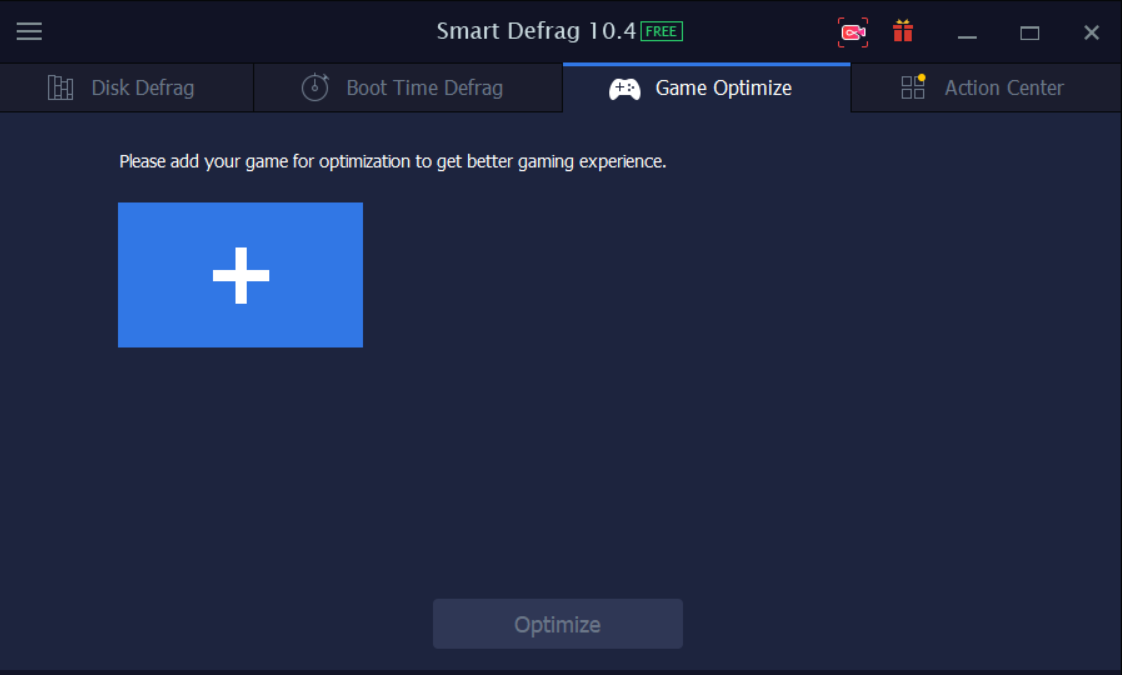Click the game controller icon
This screenshot has height=675, width=1122.
click(625, 89)
